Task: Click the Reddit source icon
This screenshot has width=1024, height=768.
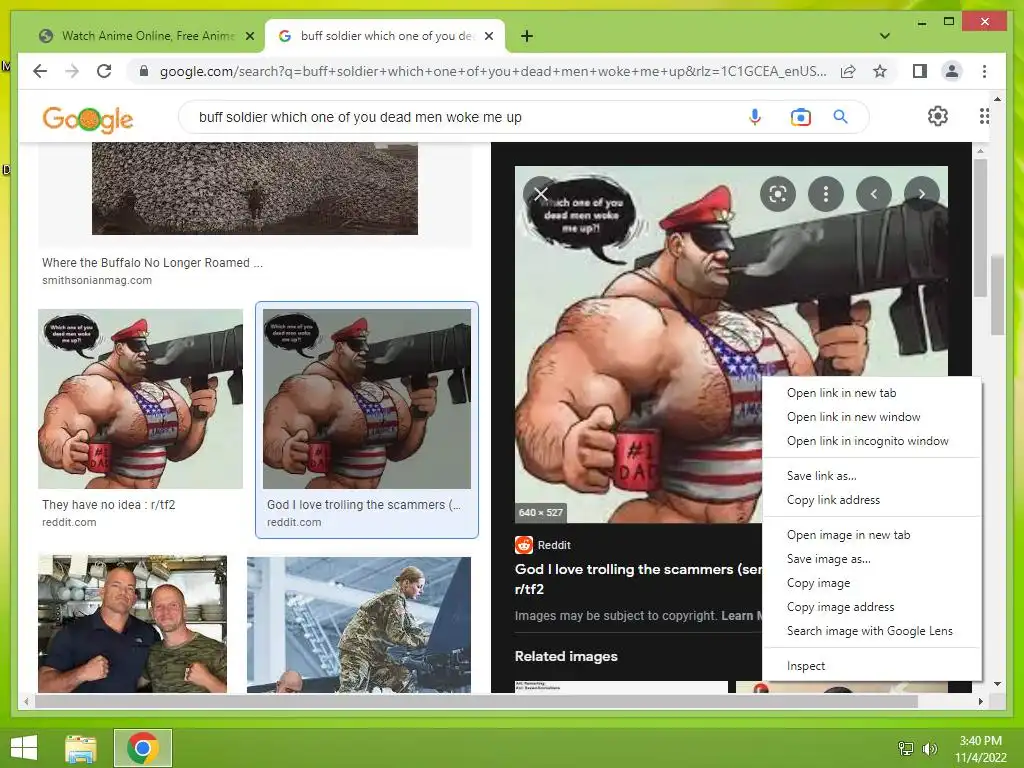Action: [x=524, y=545]
